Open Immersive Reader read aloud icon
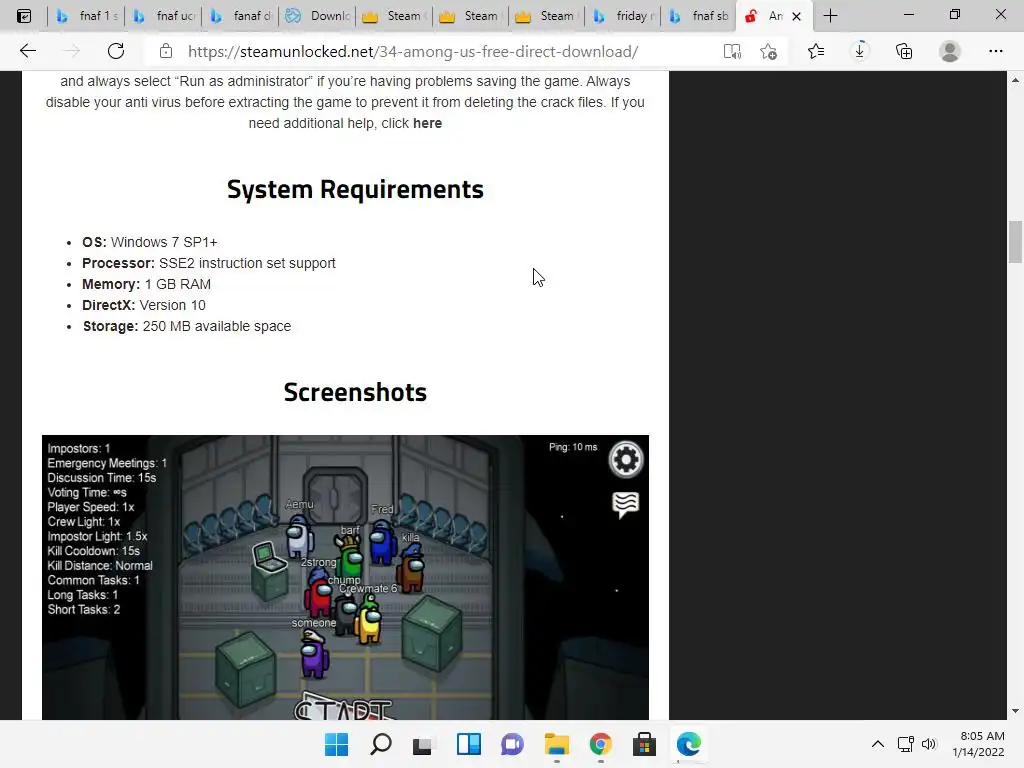 pos(732,51)
